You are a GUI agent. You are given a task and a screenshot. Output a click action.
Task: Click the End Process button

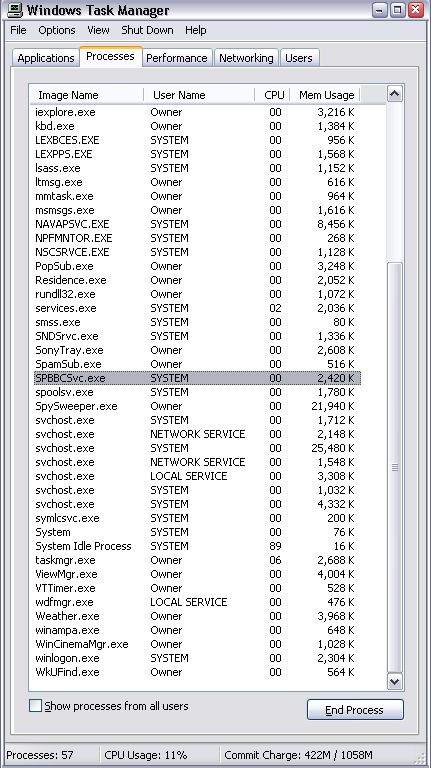(355, 710)
